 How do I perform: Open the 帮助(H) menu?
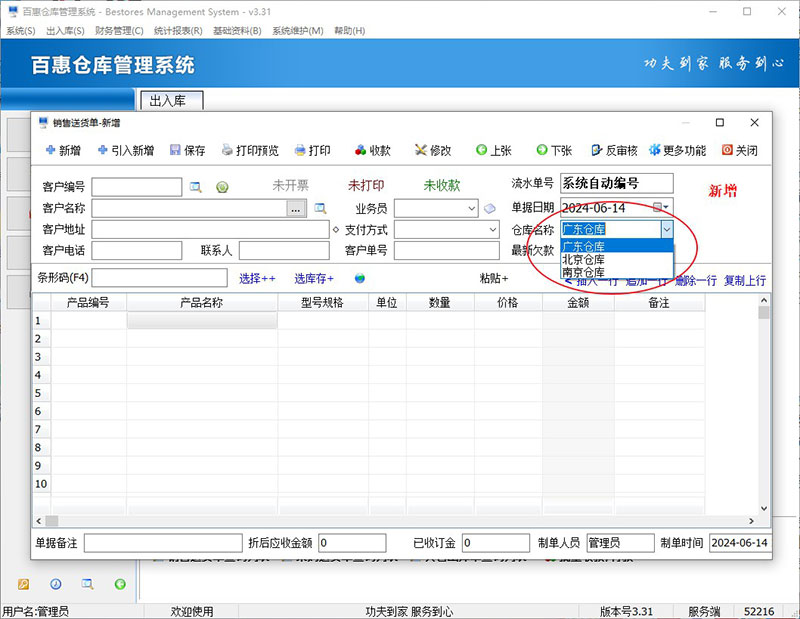coord(349,31)
